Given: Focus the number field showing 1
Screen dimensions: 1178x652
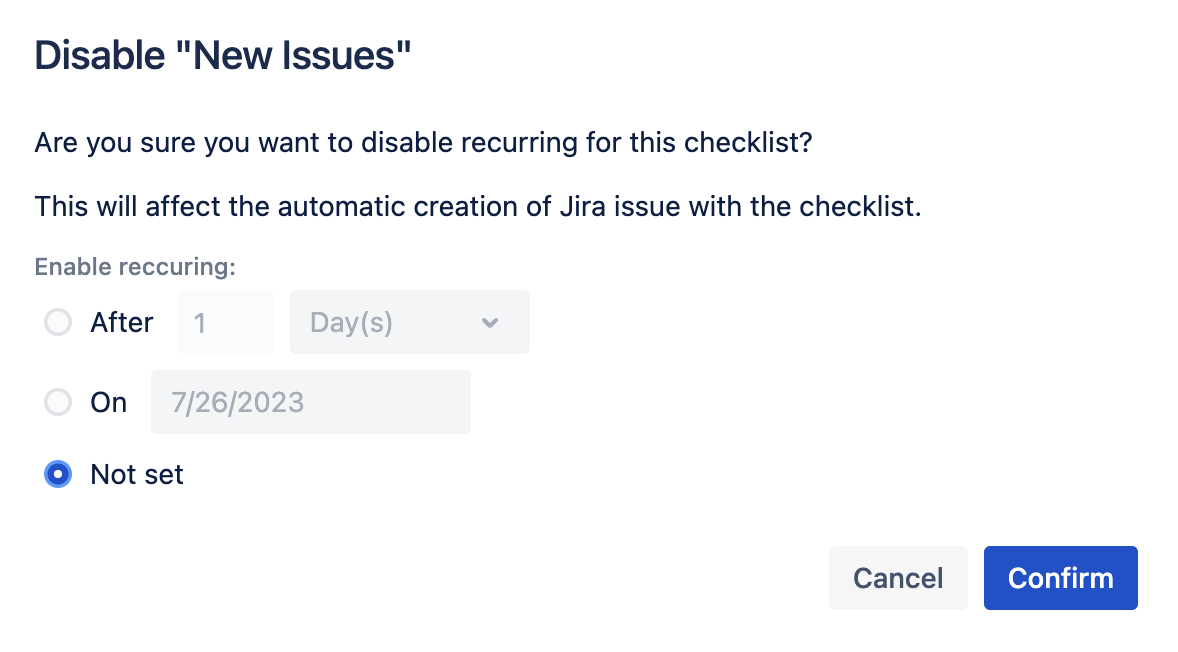Looking at the screenshot, I should tap(226, 323).
